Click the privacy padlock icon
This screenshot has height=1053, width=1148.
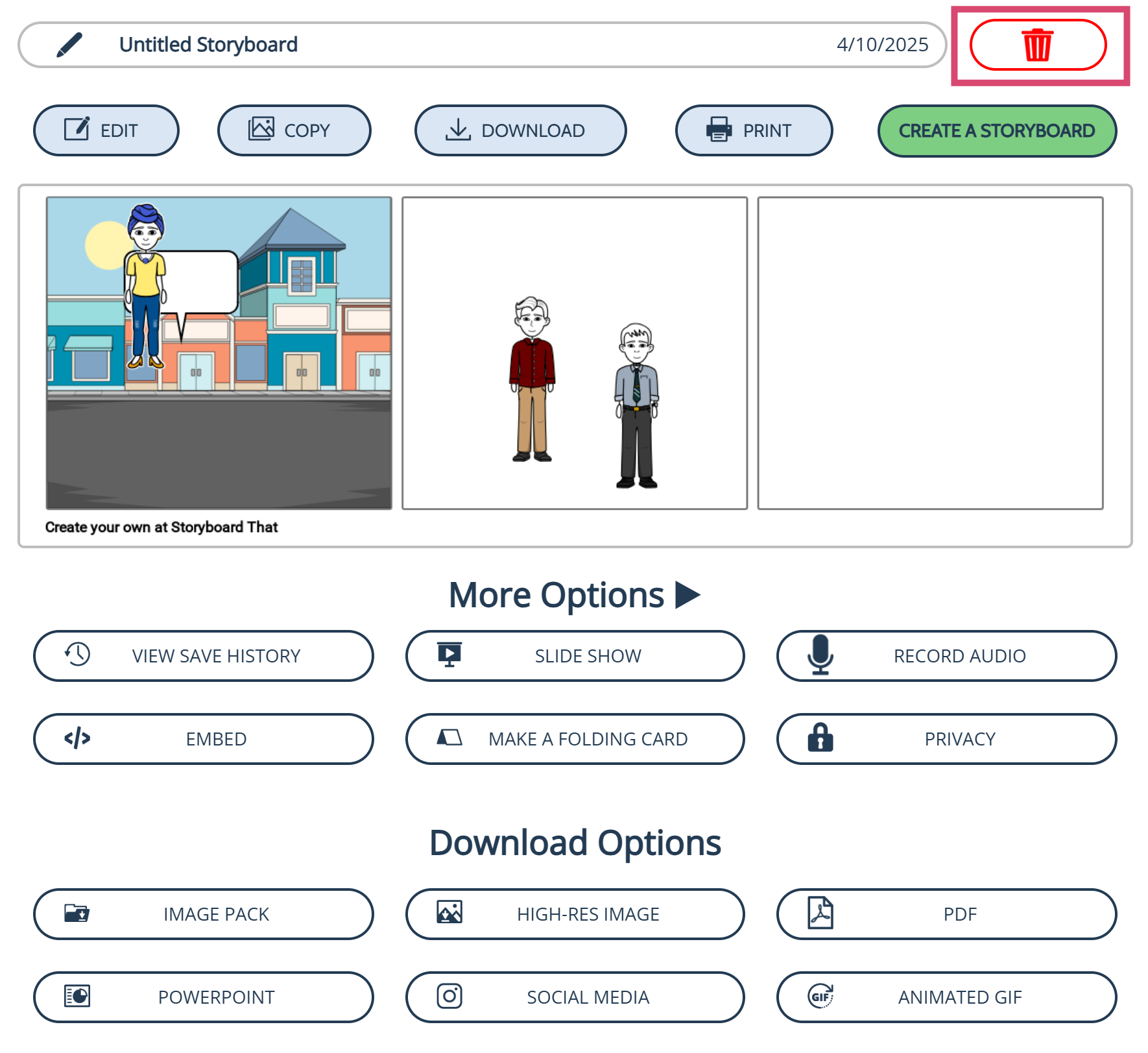tap(820, 737)
